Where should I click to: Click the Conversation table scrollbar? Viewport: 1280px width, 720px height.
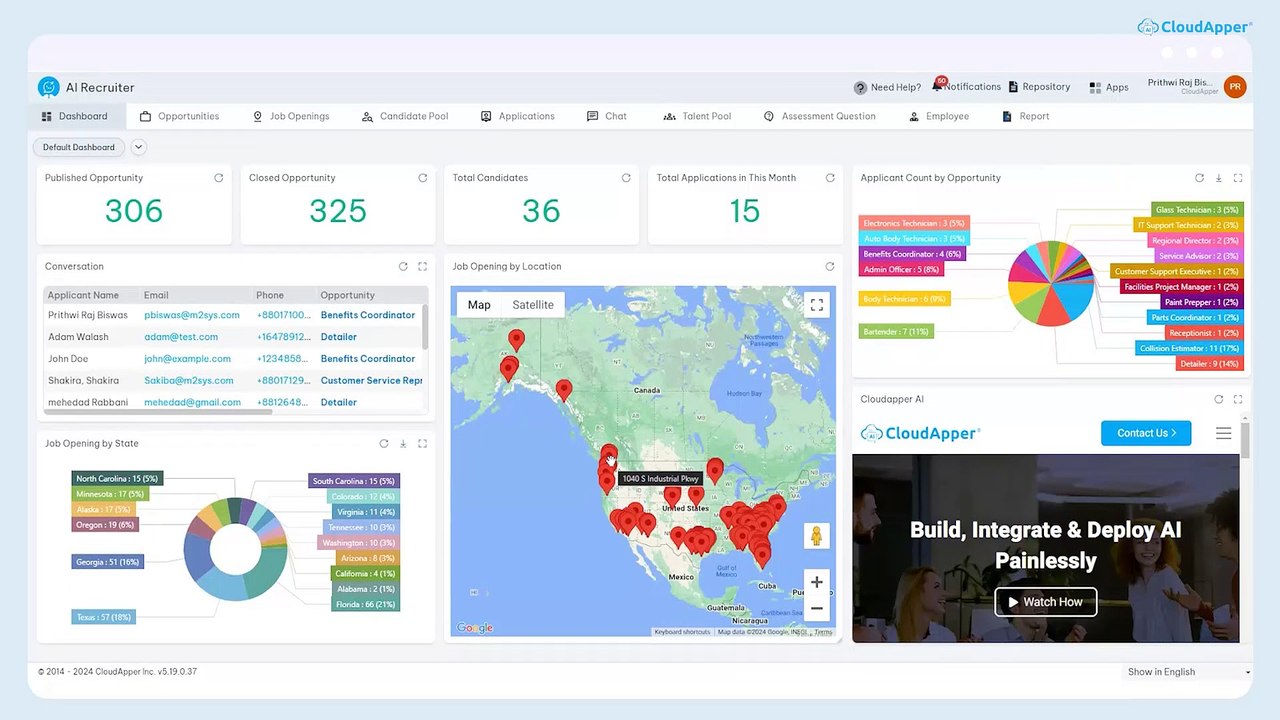pos(426,326)
